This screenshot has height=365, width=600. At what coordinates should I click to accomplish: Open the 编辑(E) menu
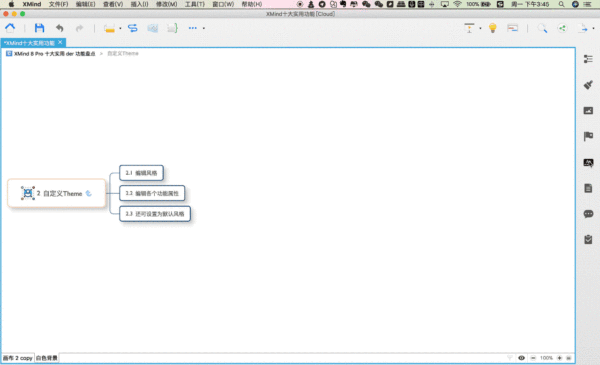coord(85,4)
